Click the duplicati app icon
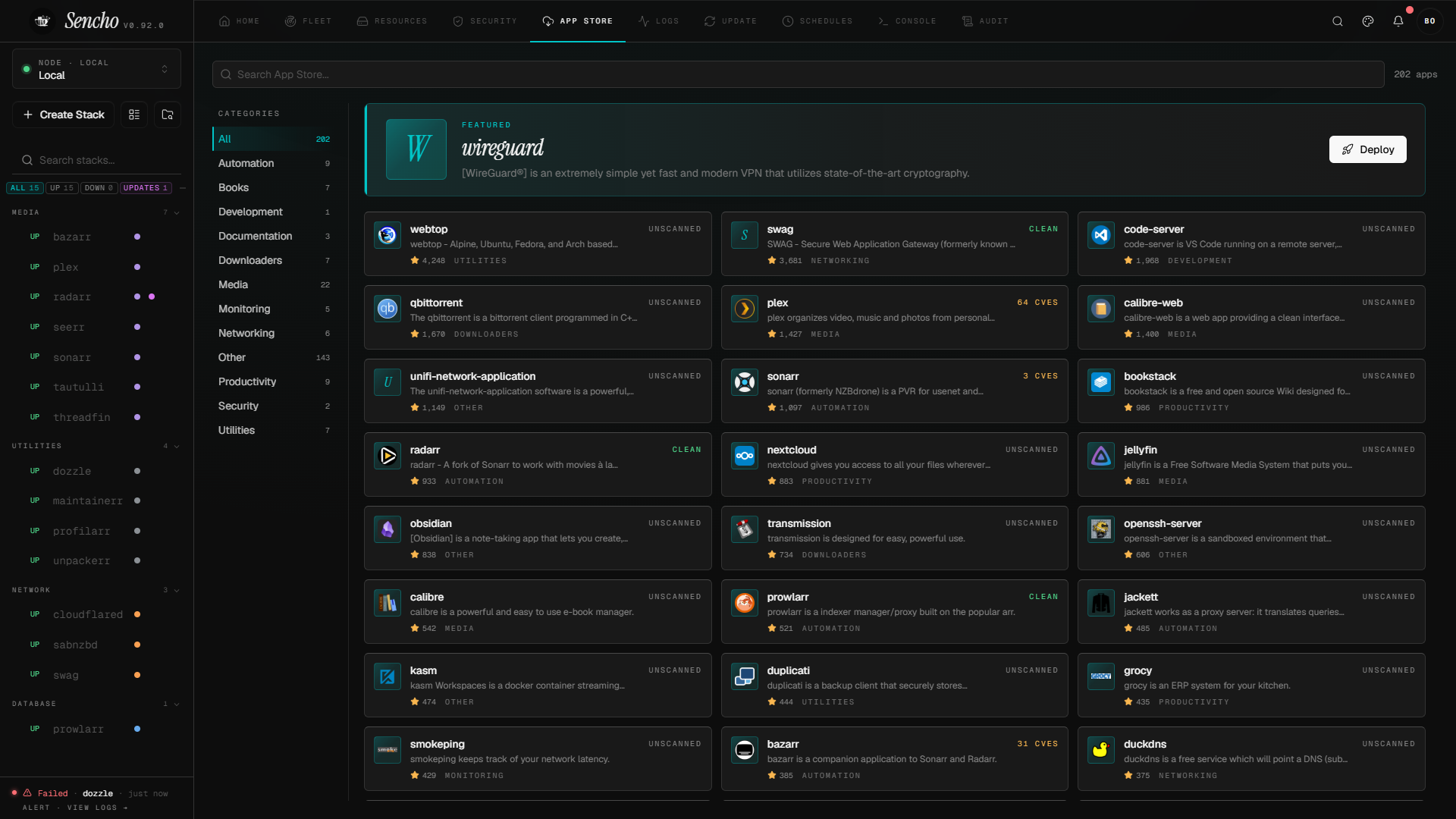1456x819 pixels. (745, 676)
